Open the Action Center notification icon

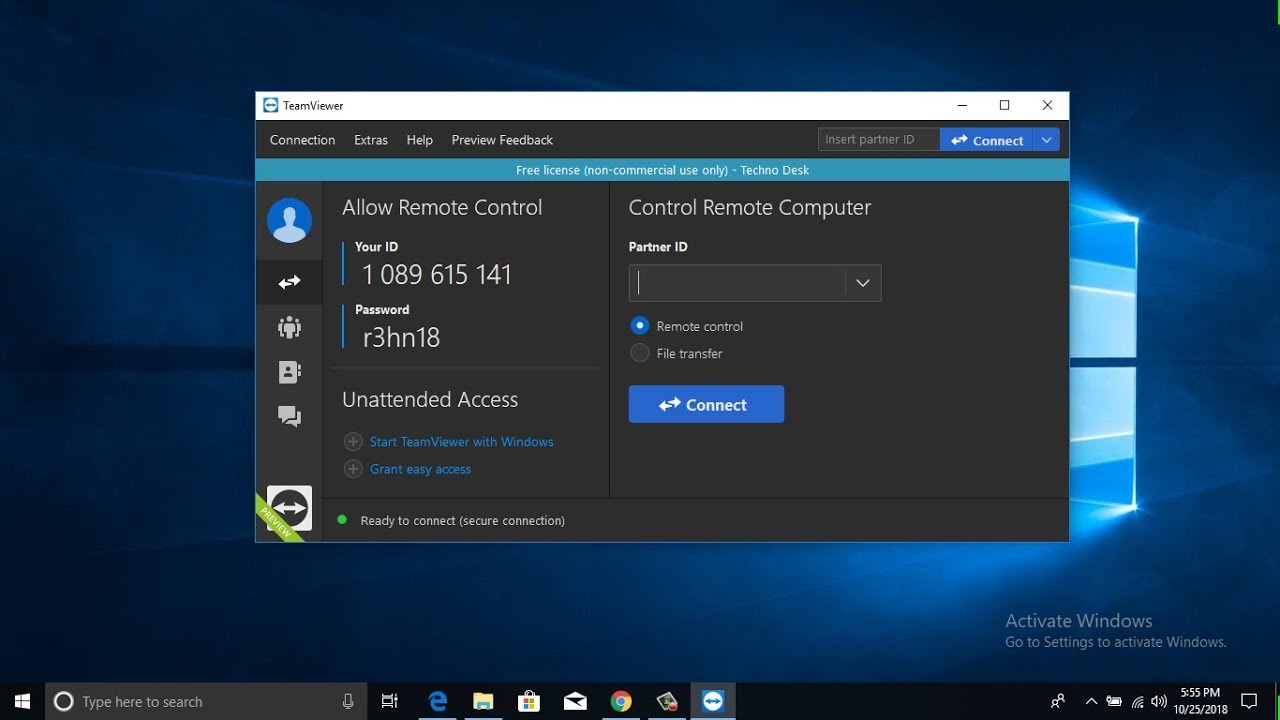tap(1249, 701)
